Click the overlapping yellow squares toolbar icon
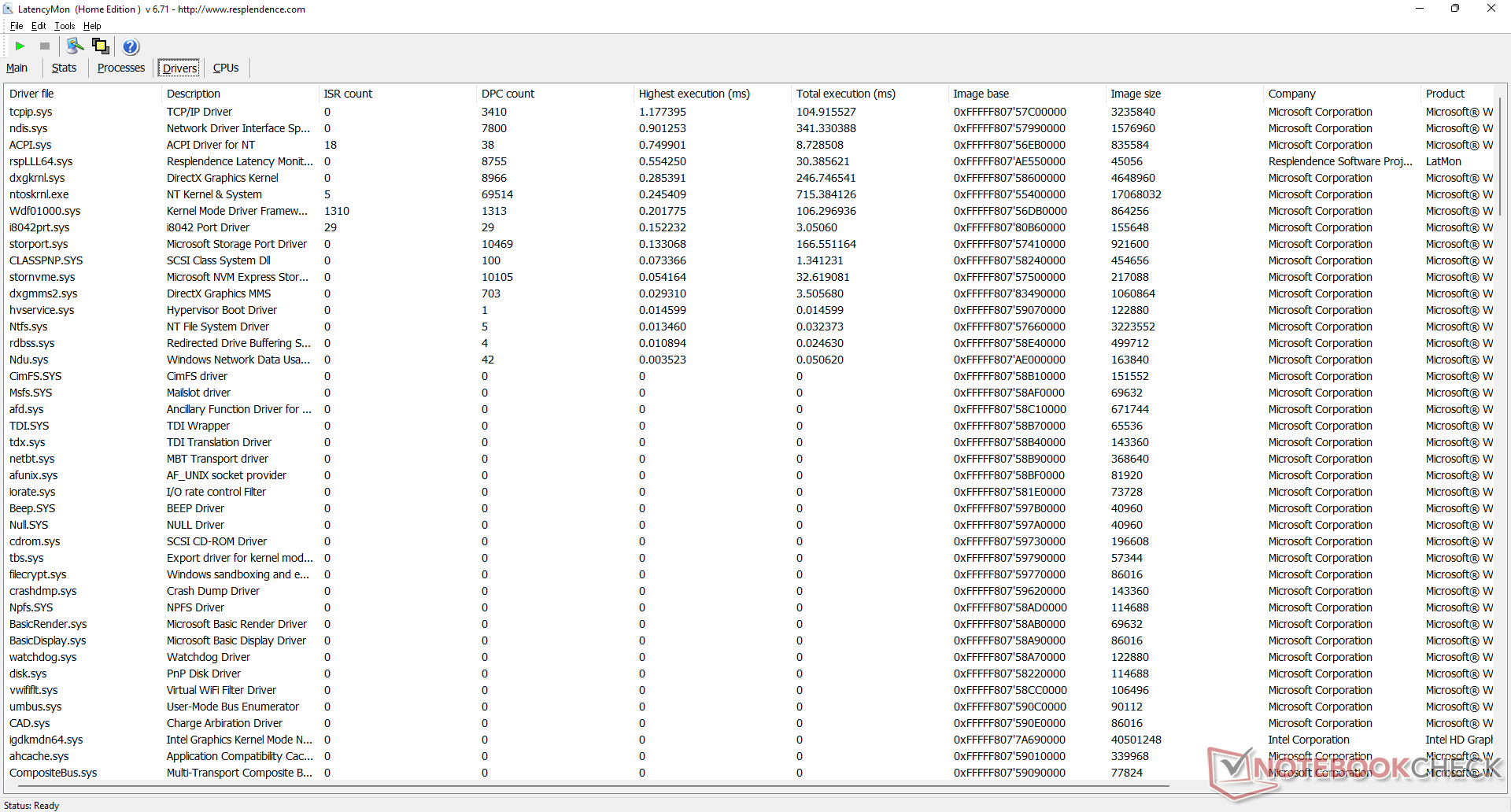Viewport: 1511px width, 812px height. point(101,46)
